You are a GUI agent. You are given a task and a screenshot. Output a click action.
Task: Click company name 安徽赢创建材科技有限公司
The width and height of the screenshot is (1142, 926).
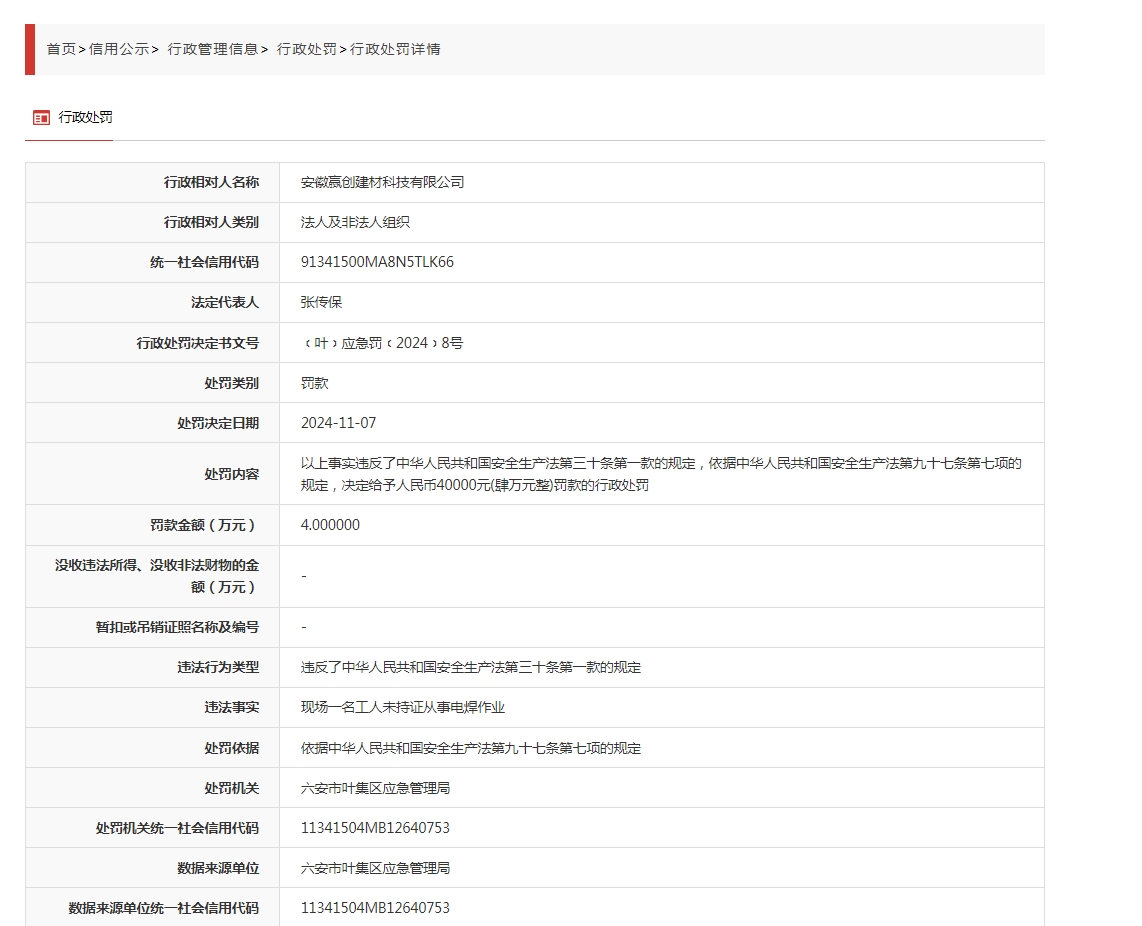point(382,182)
